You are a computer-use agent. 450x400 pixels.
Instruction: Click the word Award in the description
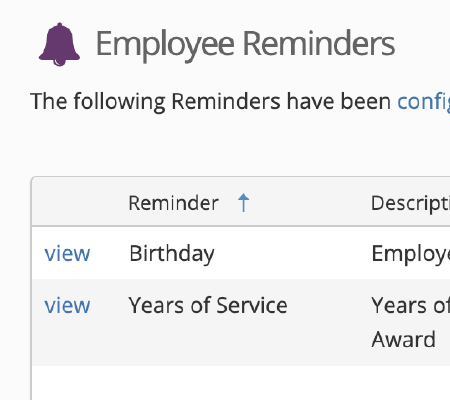[403, 339]
